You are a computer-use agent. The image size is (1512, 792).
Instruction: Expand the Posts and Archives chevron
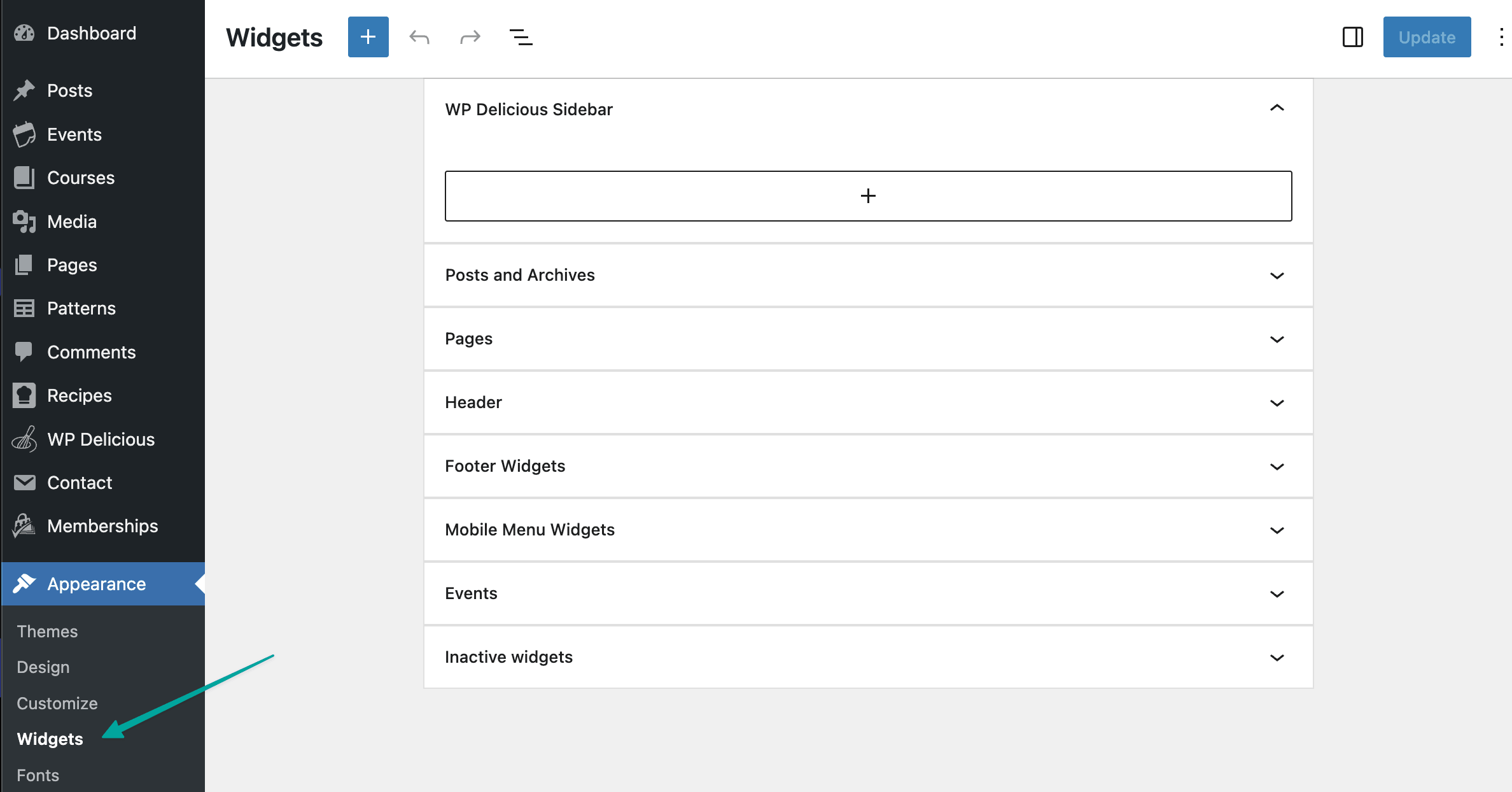(x=1277, y=276)
